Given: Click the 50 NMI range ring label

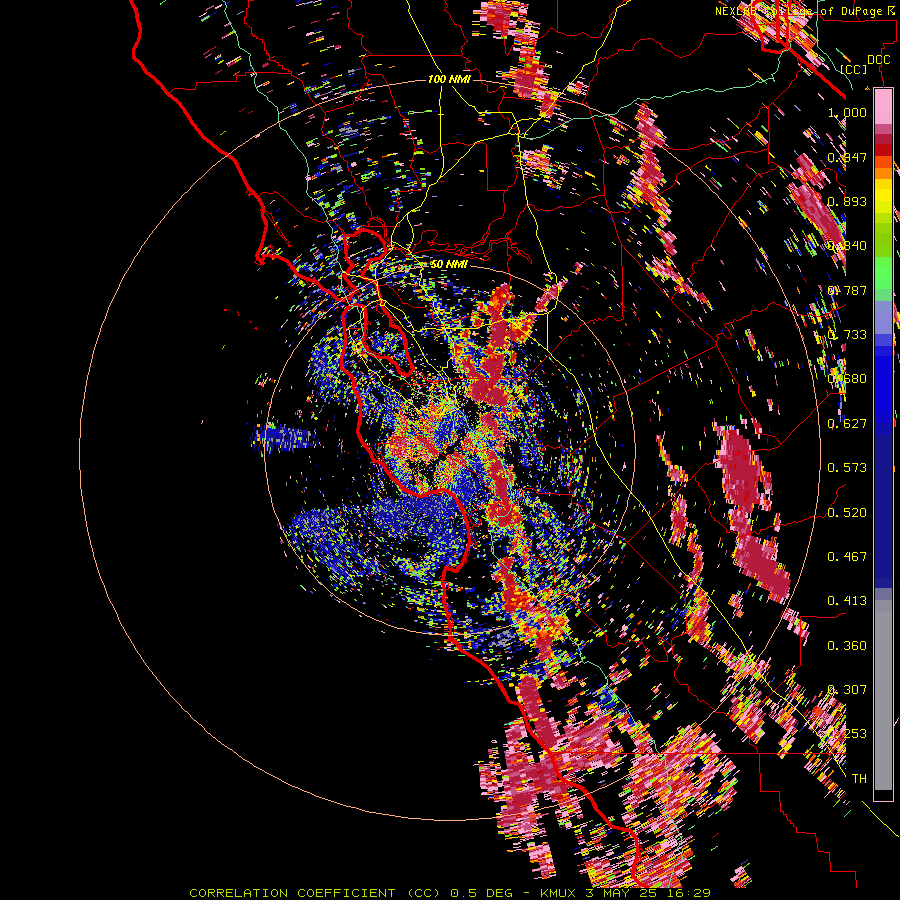Looking at the screenshot, I should point(449,264).
